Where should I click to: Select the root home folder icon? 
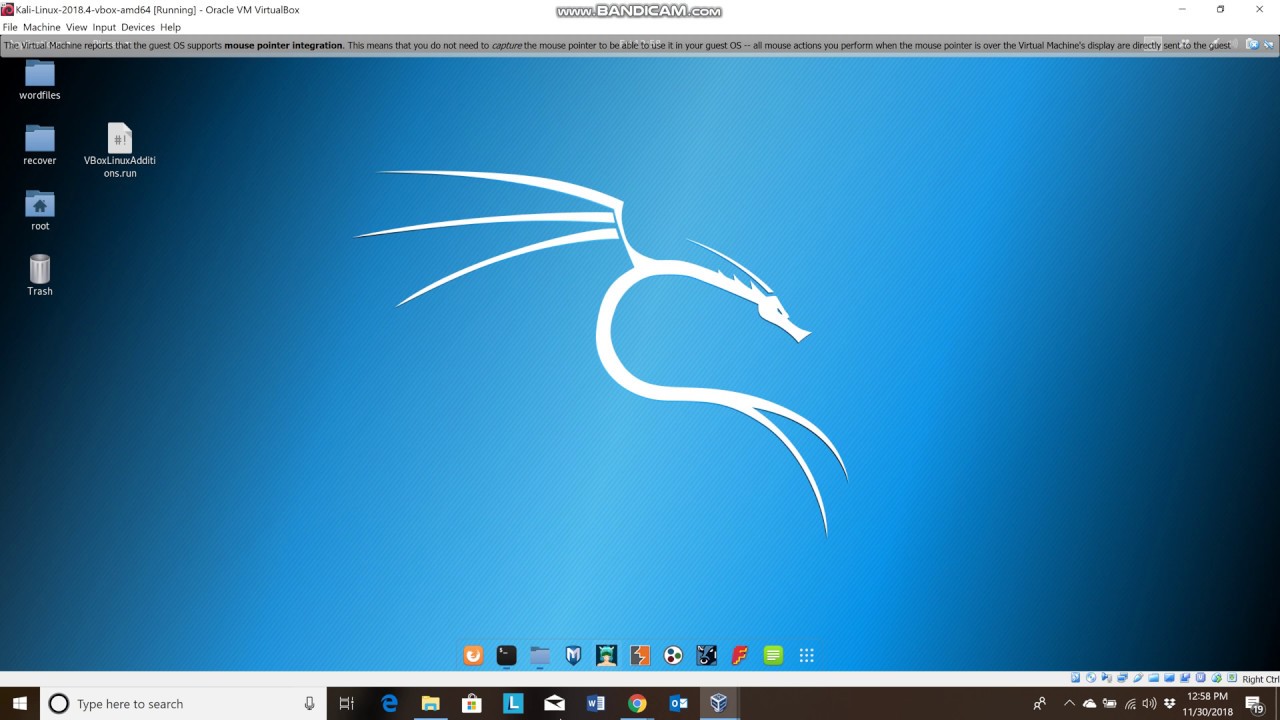click(x=40, y=210)
